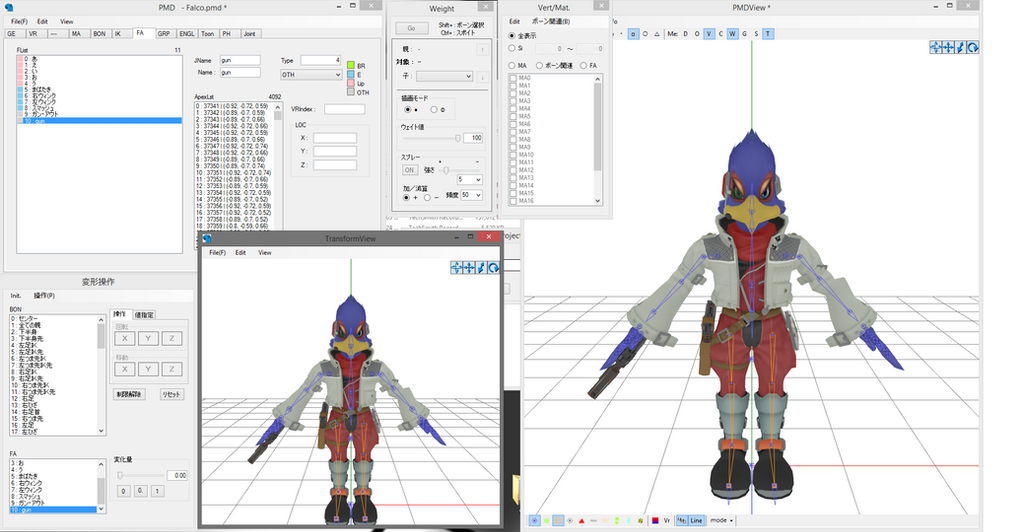Image resolution: width=1024 pixels, height=532 pixels.
Task: Toggle the V button in PMDView toolbar
Action: pyautogui.click(x=709, y=34)
